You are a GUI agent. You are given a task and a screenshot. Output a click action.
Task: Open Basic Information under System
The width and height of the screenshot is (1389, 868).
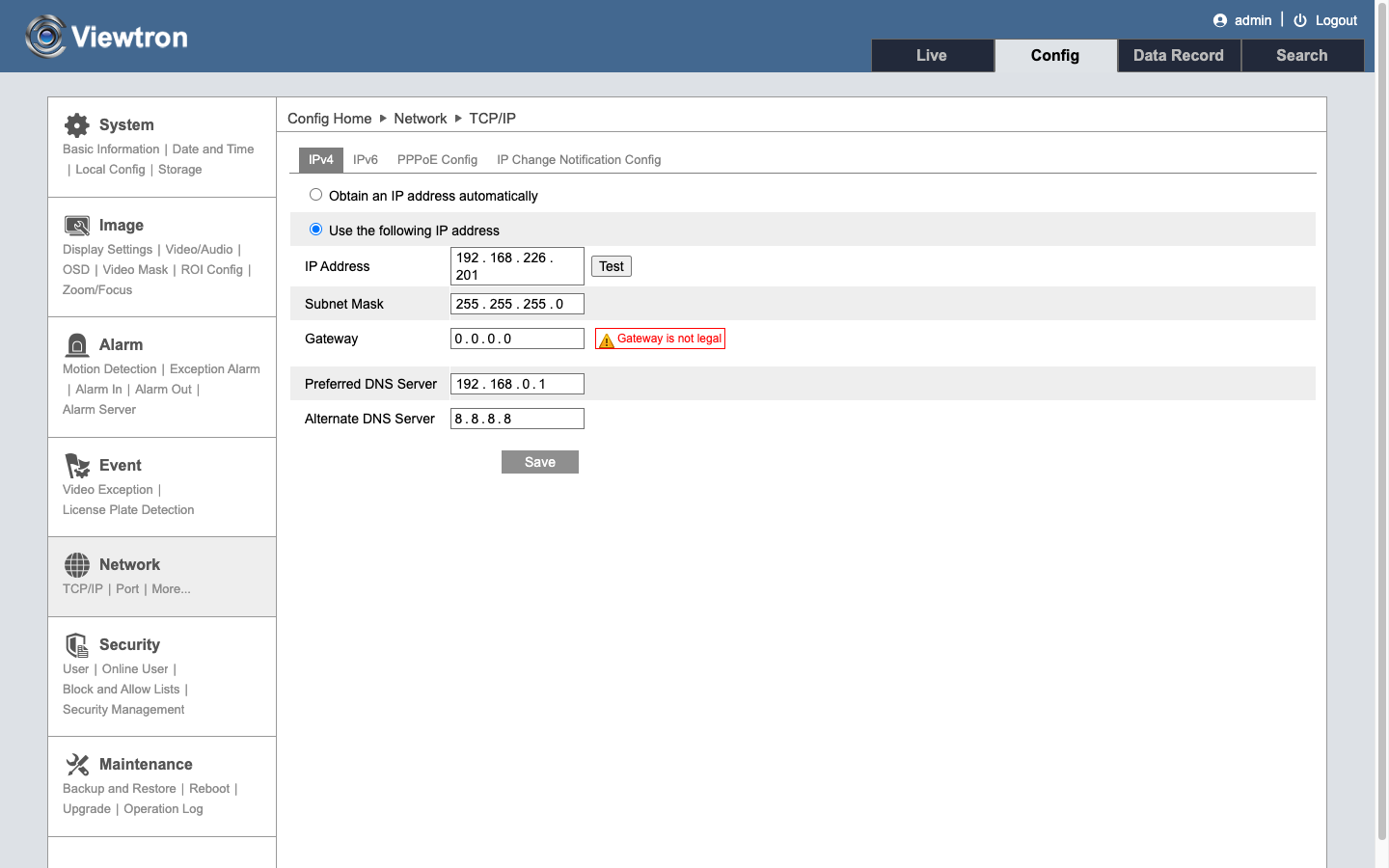point(111,149)
